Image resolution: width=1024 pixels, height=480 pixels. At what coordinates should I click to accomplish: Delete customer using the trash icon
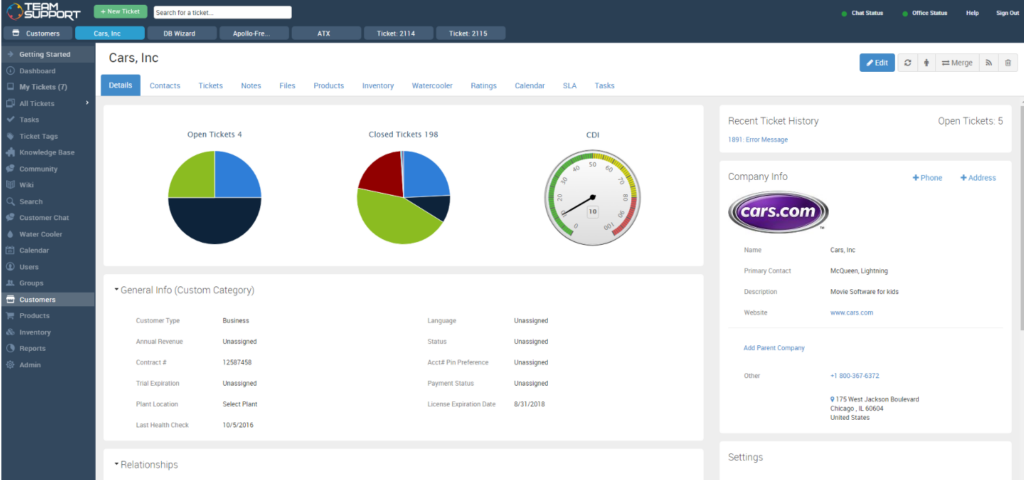pos(1008,63)
